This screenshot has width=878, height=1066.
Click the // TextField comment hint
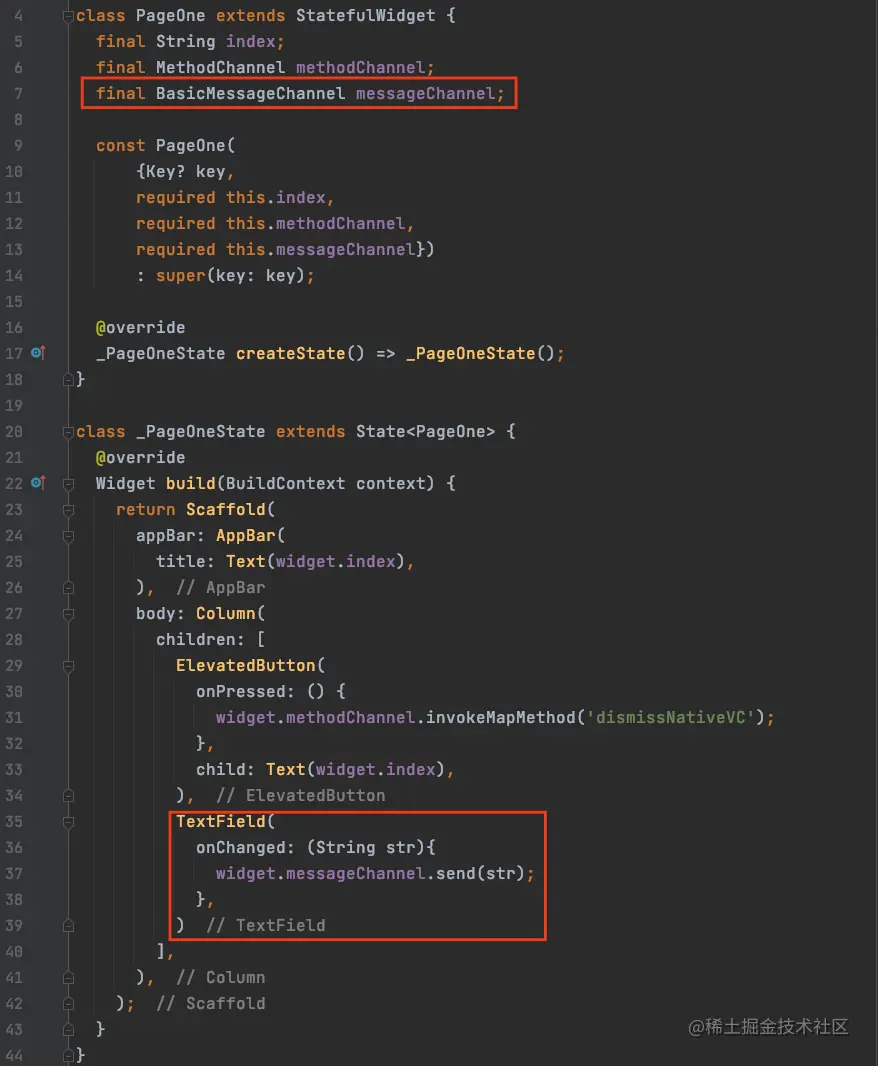coord(266,925)
